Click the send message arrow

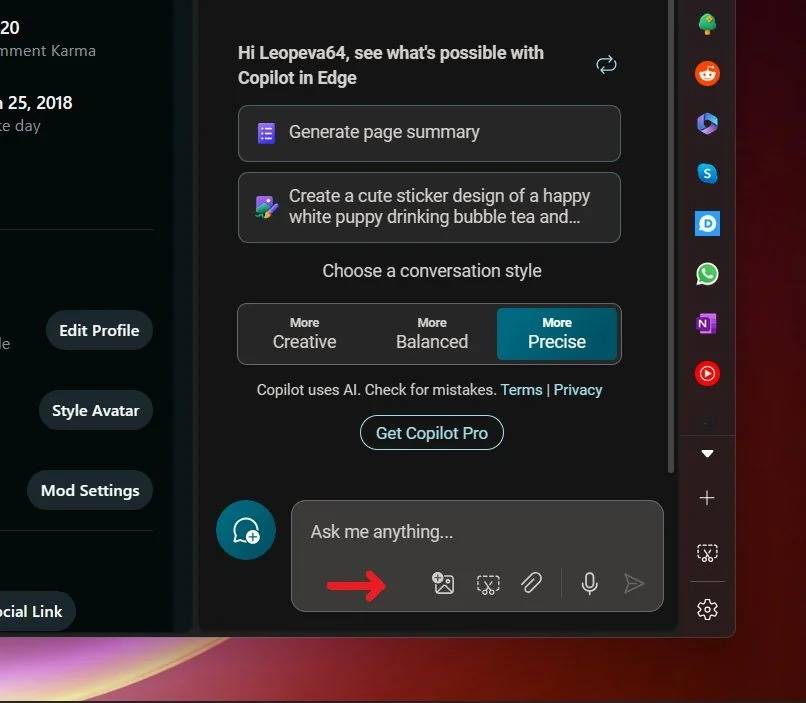pos(634,583)
